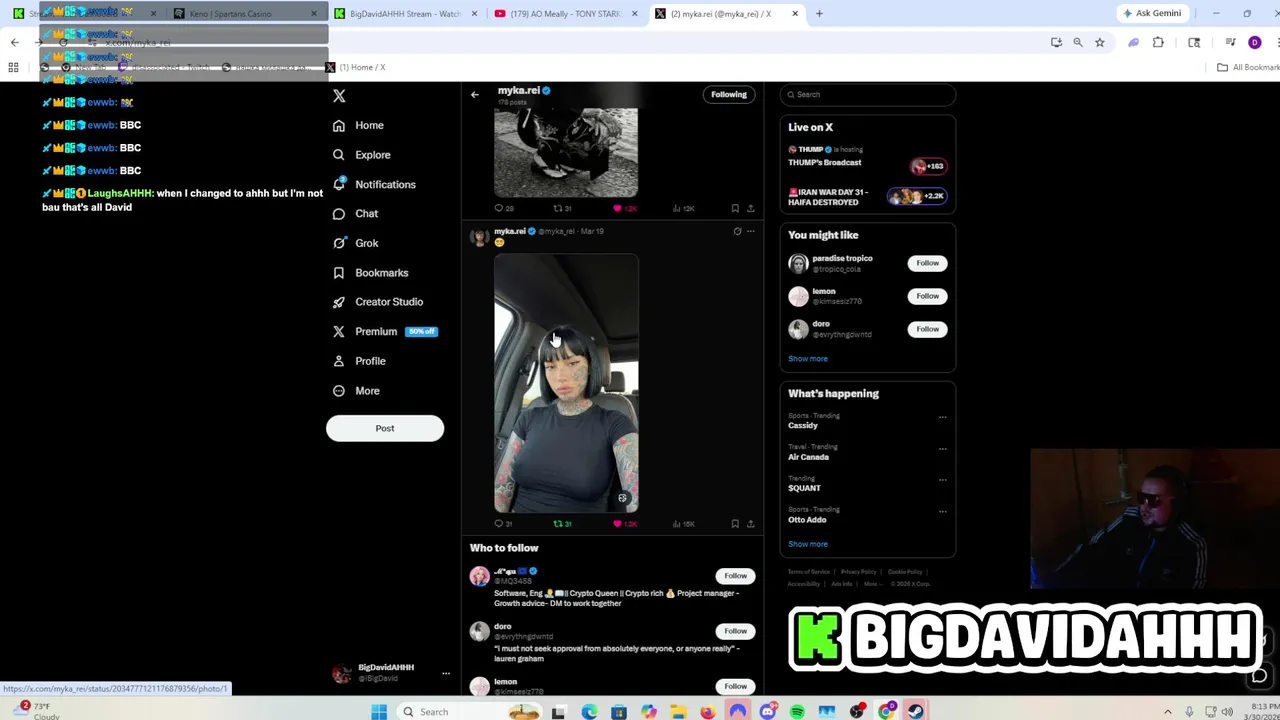
Task: Switch to AO Meally TONY STARK tab
Action: pos(567,14)
